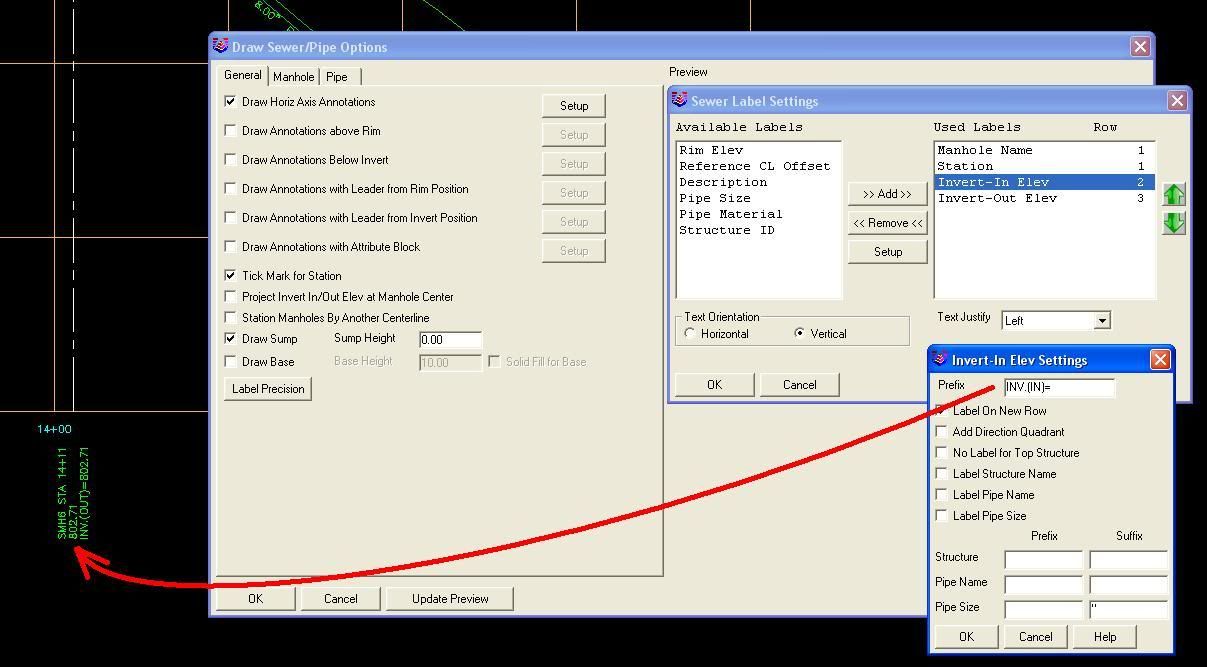This screenshot has height=667, width=1207.
Task: Click the << Remove << button
Action: 887,223
